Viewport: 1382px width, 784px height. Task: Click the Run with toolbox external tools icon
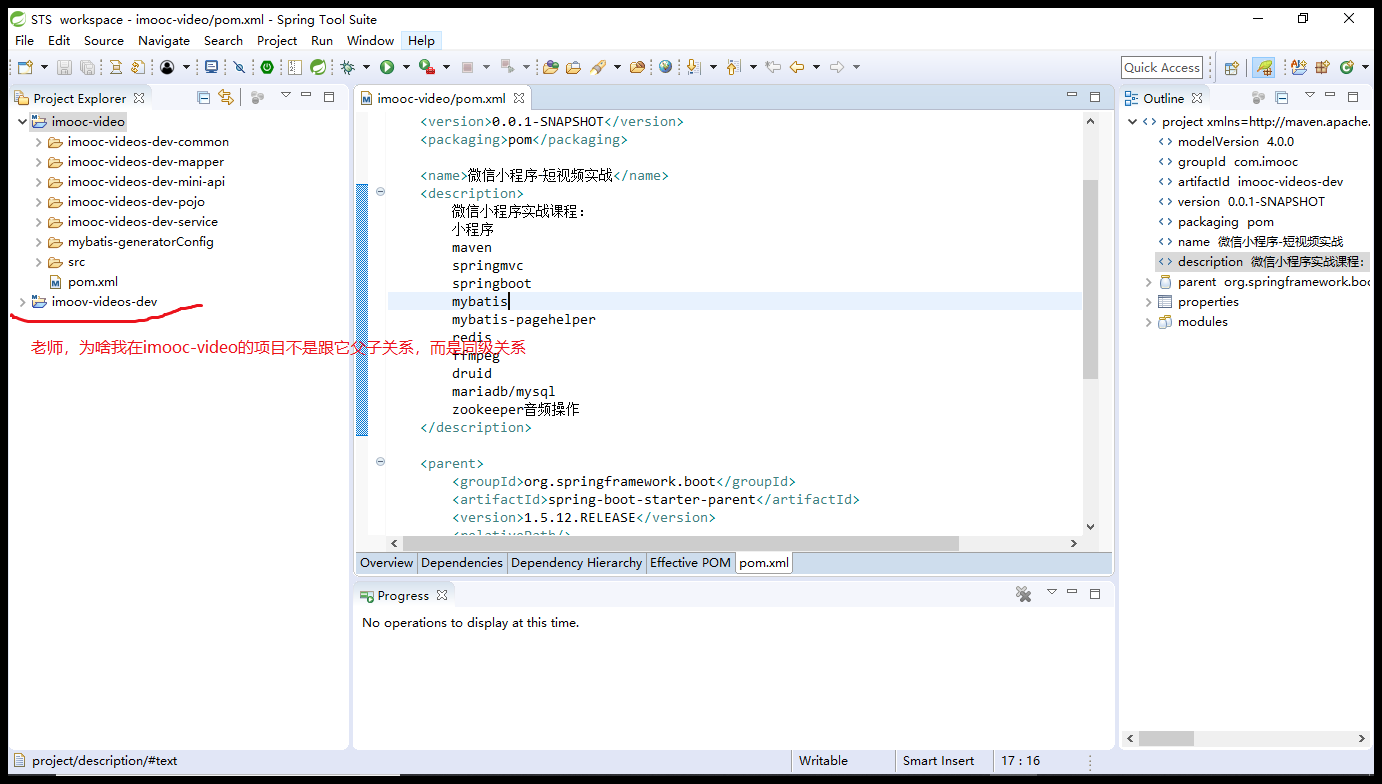click(x=426, y=67)
